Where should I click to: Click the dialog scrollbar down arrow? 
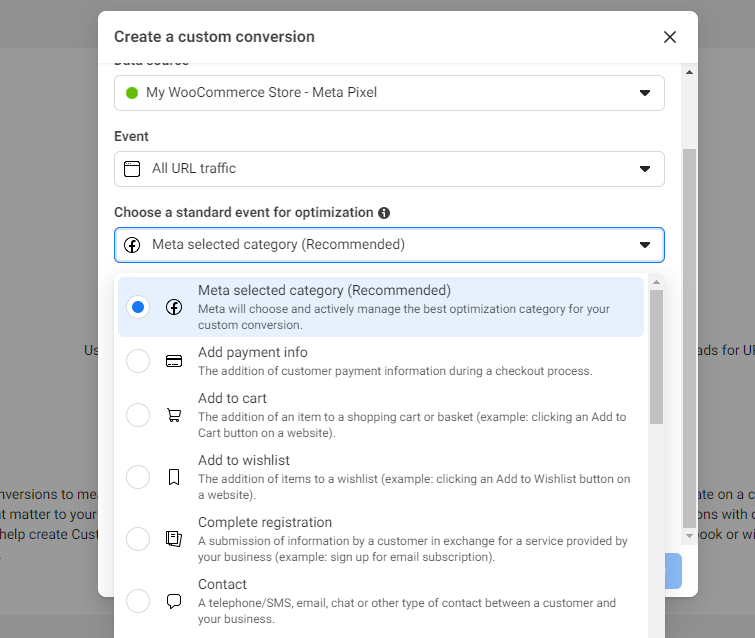point(690,535)
